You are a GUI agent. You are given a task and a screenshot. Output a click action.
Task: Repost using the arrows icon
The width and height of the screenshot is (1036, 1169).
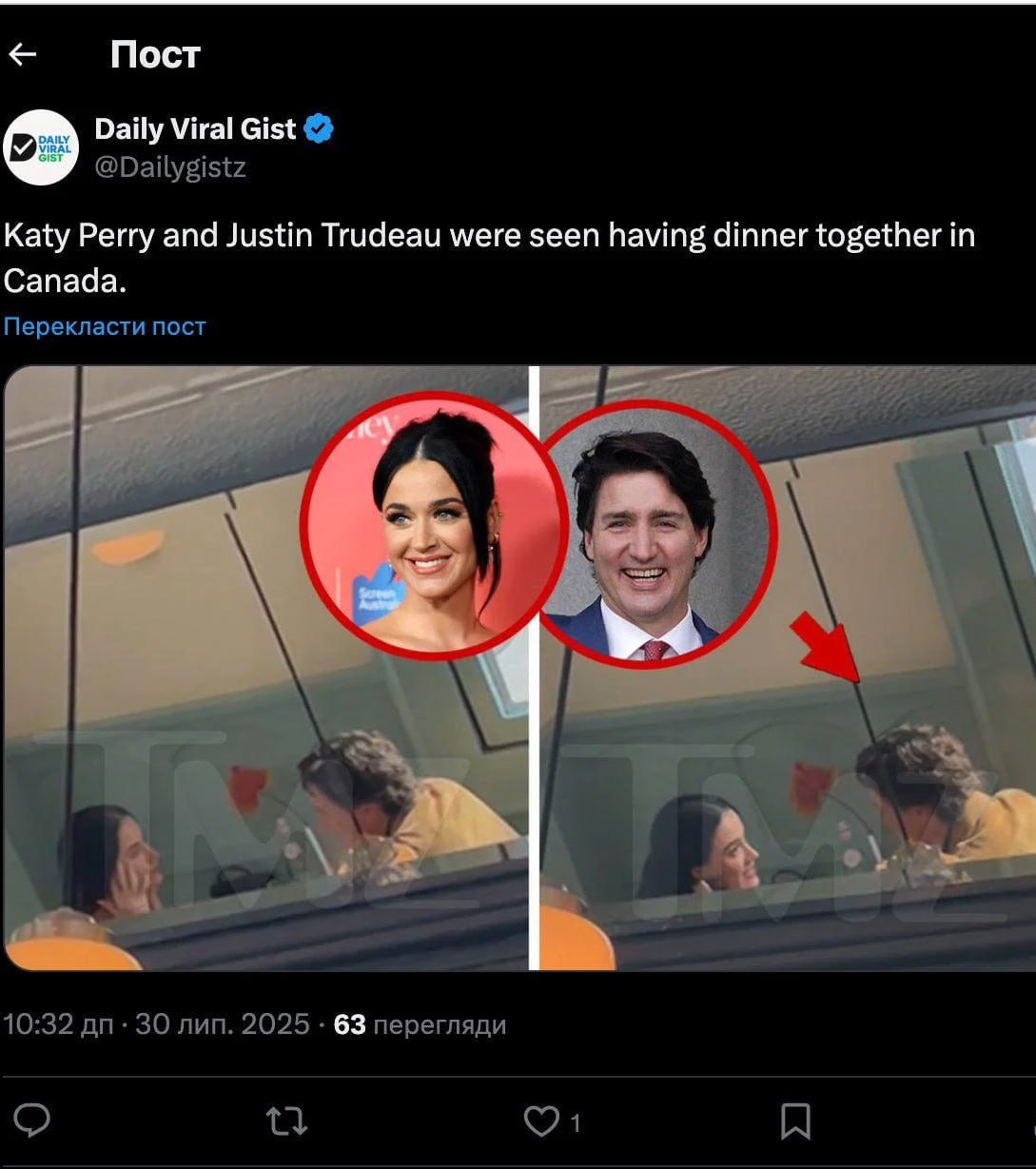(286, 1120)
